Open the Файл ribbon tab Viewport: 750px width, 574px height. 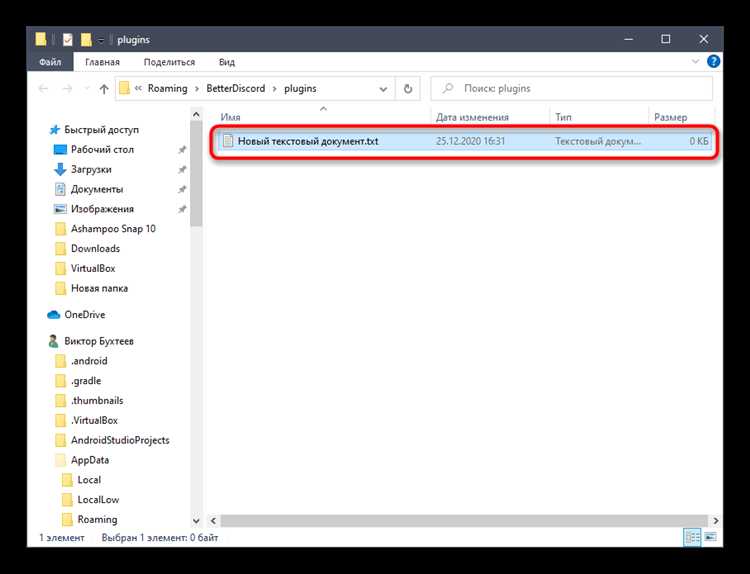pos(50,62)
